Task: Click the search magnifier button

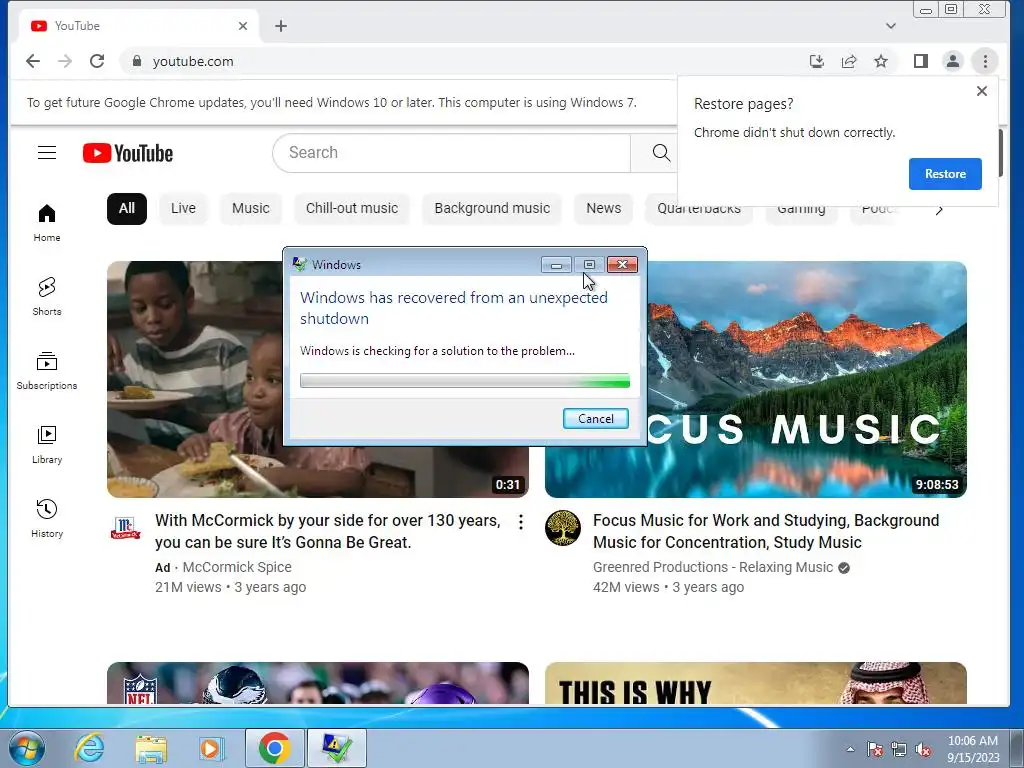Action: (x=661, y=153)
